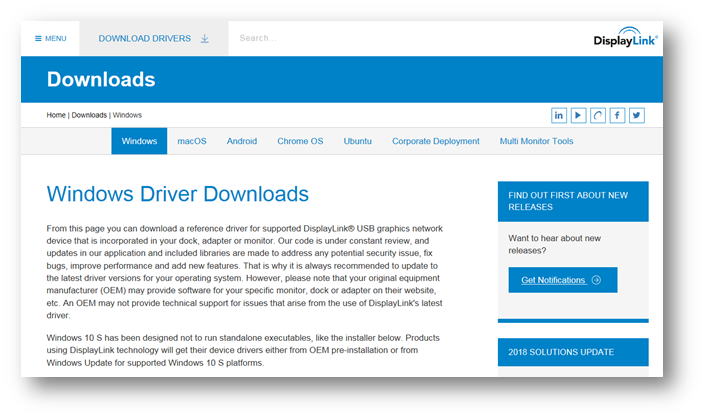Click the "Want to hear about new releases?" text
This screenshot has height=419, width=705.
554,244
